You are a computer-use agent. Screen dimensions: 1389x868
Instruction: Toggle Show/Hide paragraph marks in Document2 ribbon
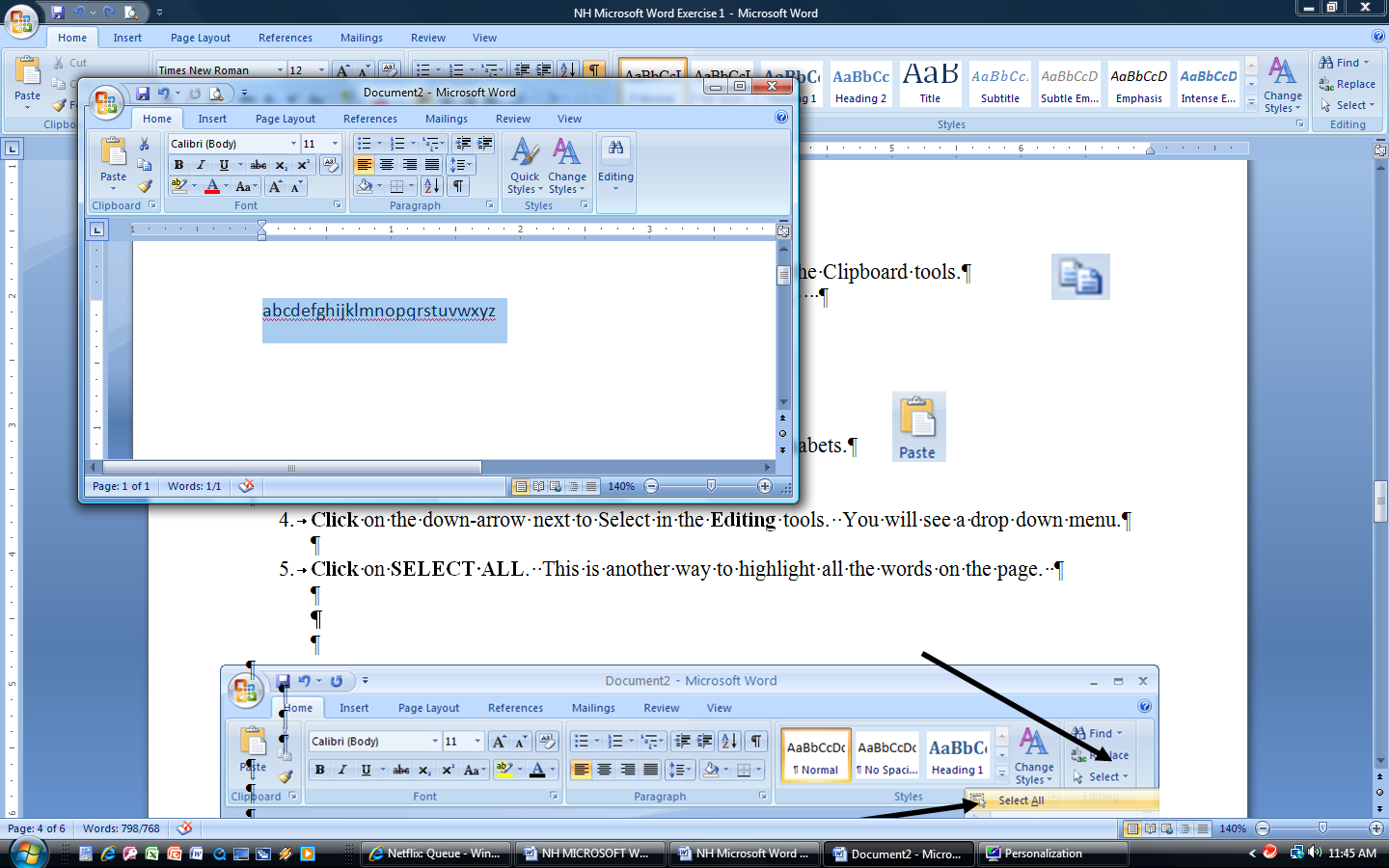pyautogui.click(x=458, y=186)
